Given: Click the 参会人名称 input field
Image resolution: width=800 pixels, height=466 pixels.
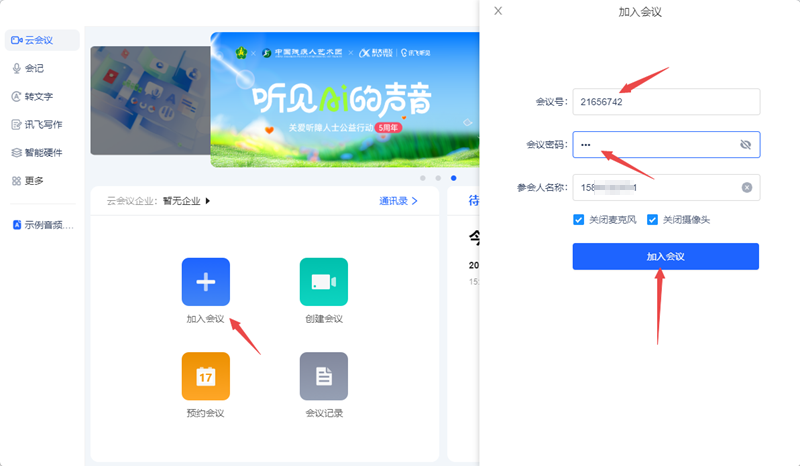Looking at the screenshot, I should click(666, 187).
